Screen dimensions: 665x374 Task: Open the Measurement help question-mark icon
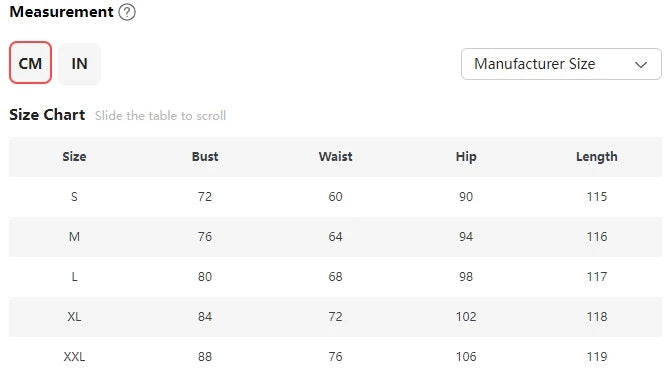point(127,12)
